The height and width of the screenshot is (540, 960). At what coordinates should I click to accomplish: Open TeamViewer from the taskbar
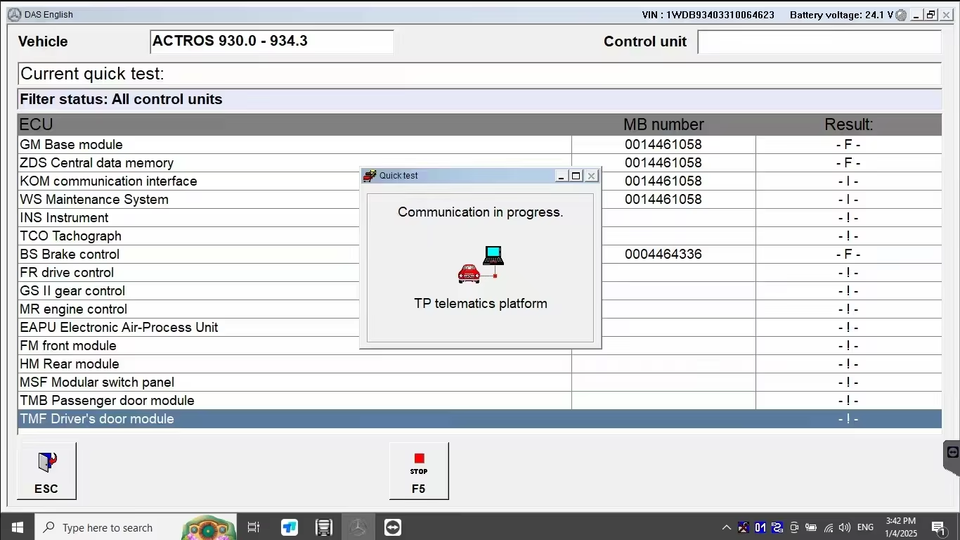click(392, 527)
